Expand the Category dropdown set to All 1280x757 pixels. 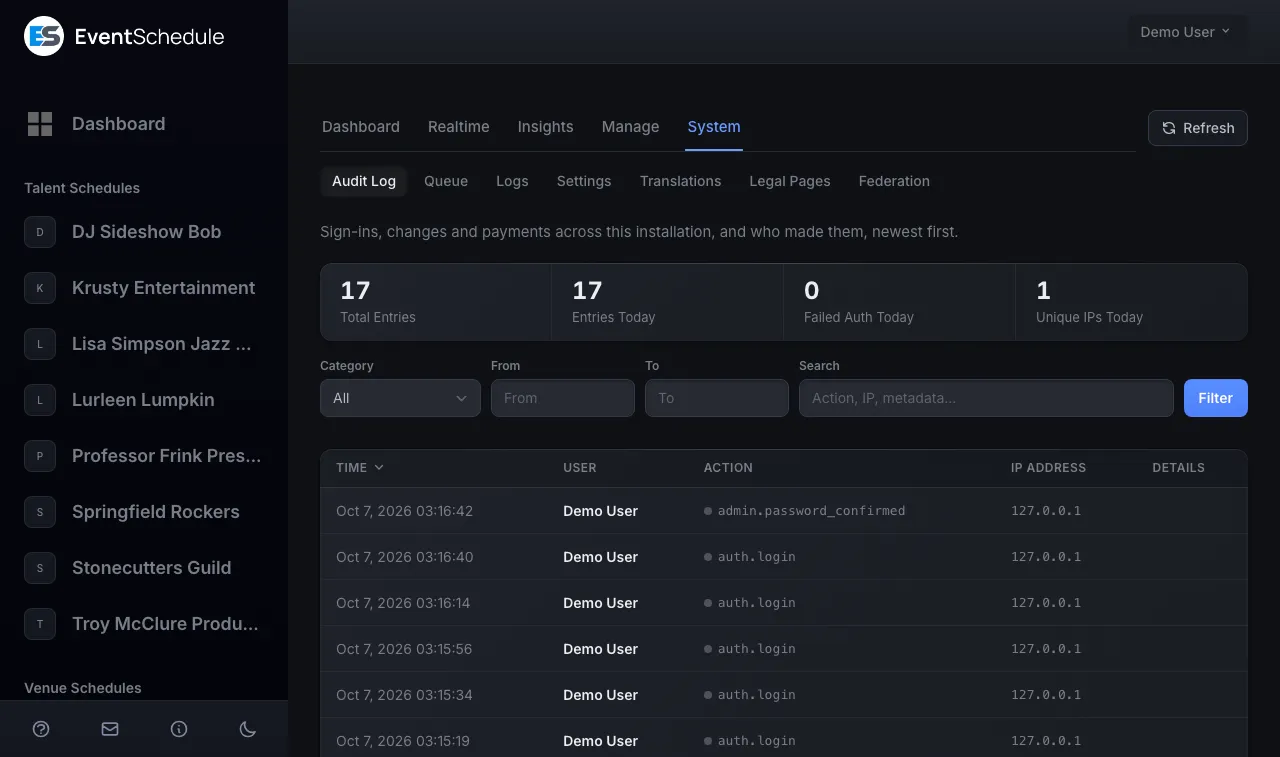coord(400,398)
